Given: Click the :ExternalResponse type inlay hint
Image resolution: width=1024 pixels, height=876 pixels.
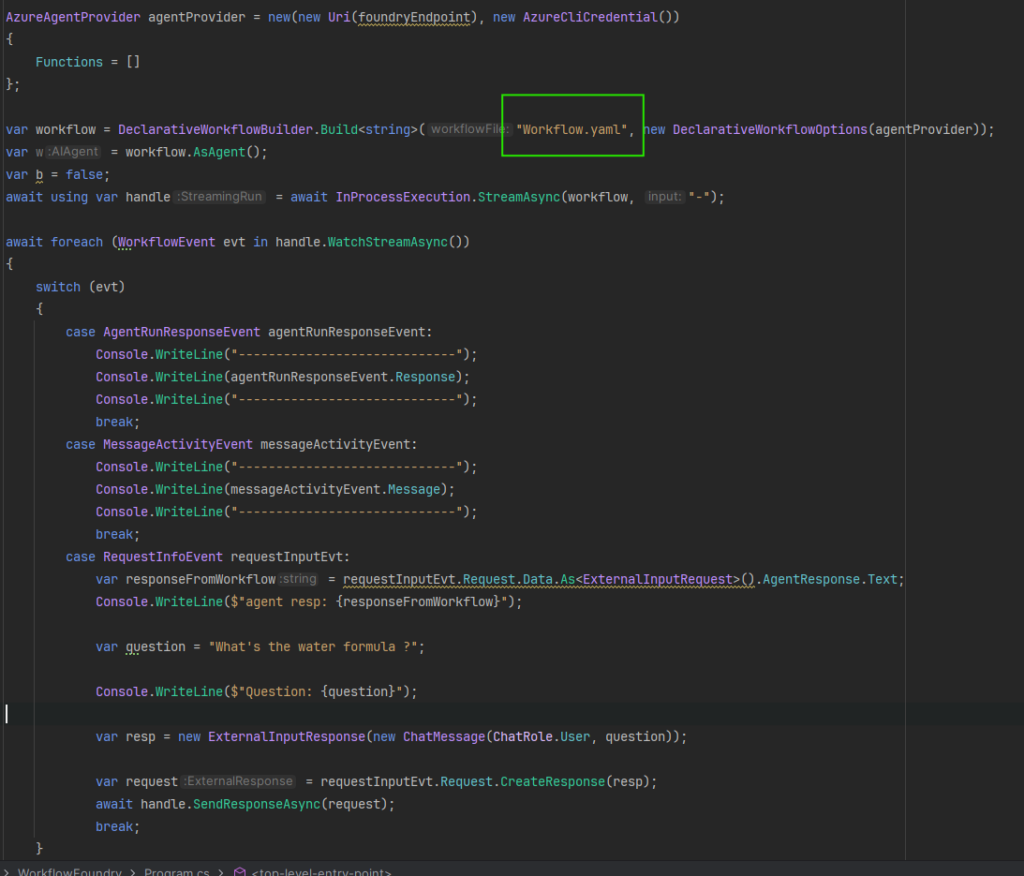Looking at the screenshot, I should [239, 782].
